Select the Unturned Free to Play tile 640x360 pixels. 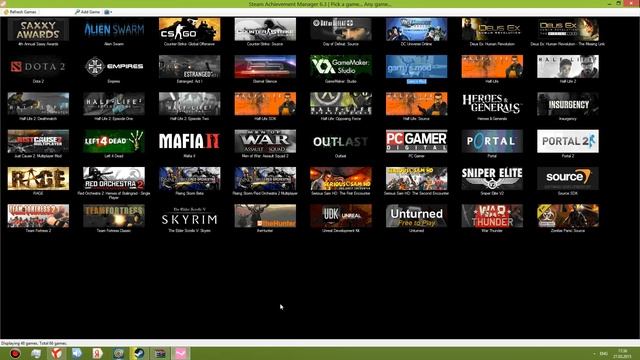coord(416,216)
